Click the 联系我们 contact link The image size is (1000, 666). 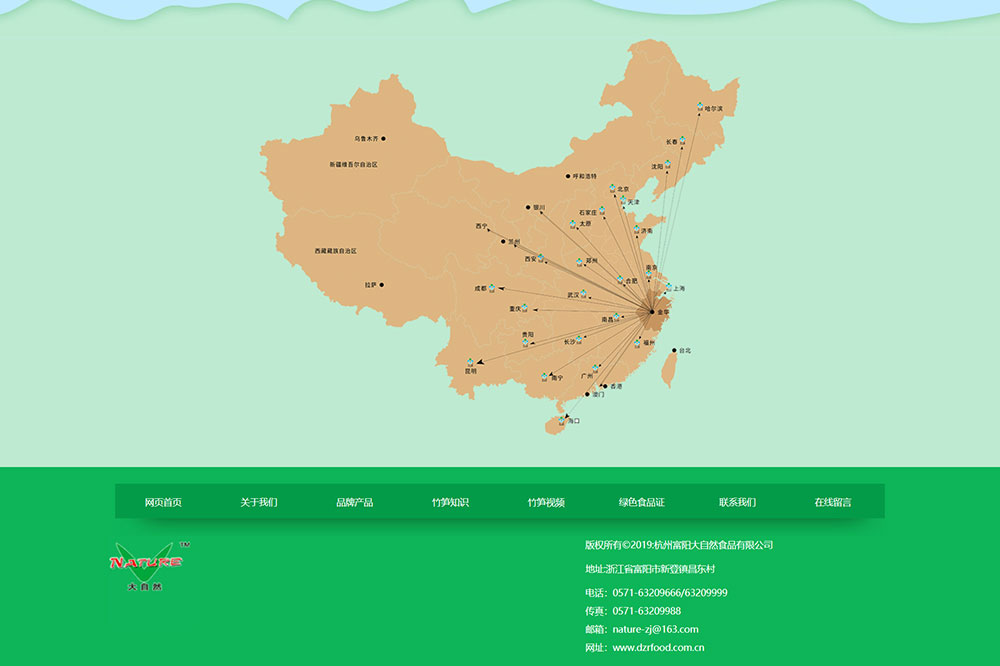[x=737, y=502]
